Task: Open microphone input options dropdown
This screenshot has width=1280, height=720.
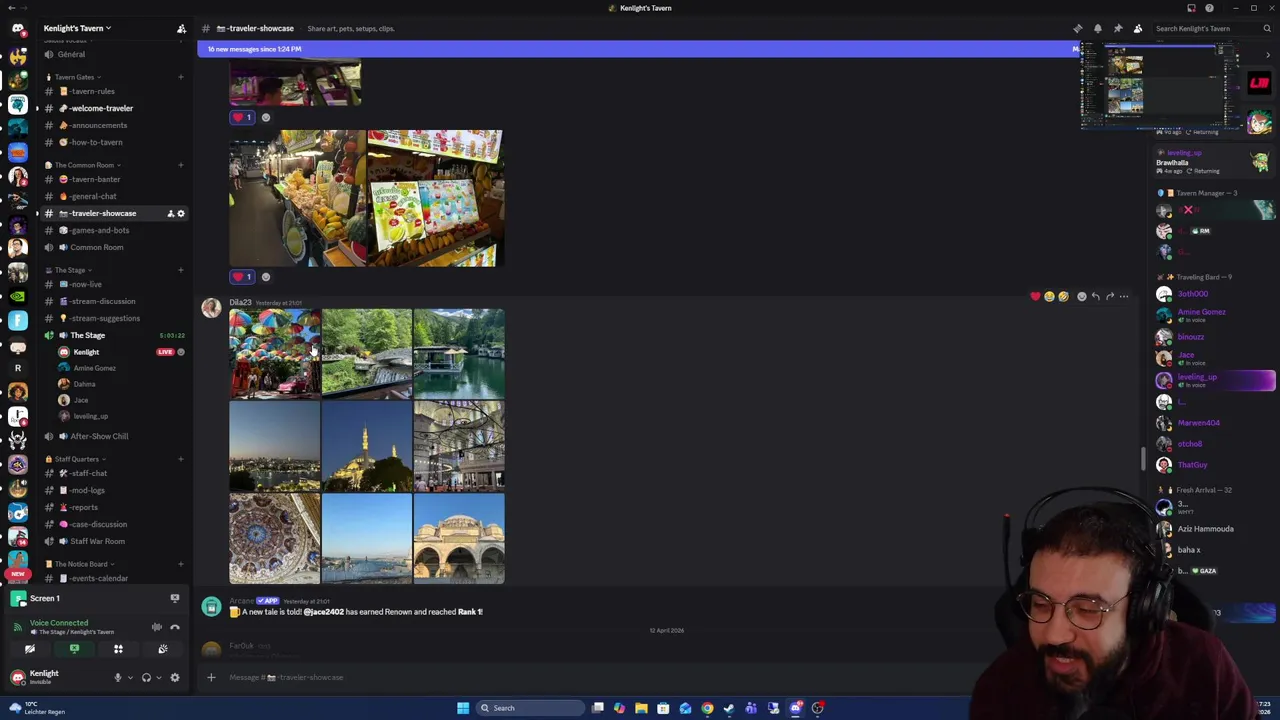Action: point(129,678)
